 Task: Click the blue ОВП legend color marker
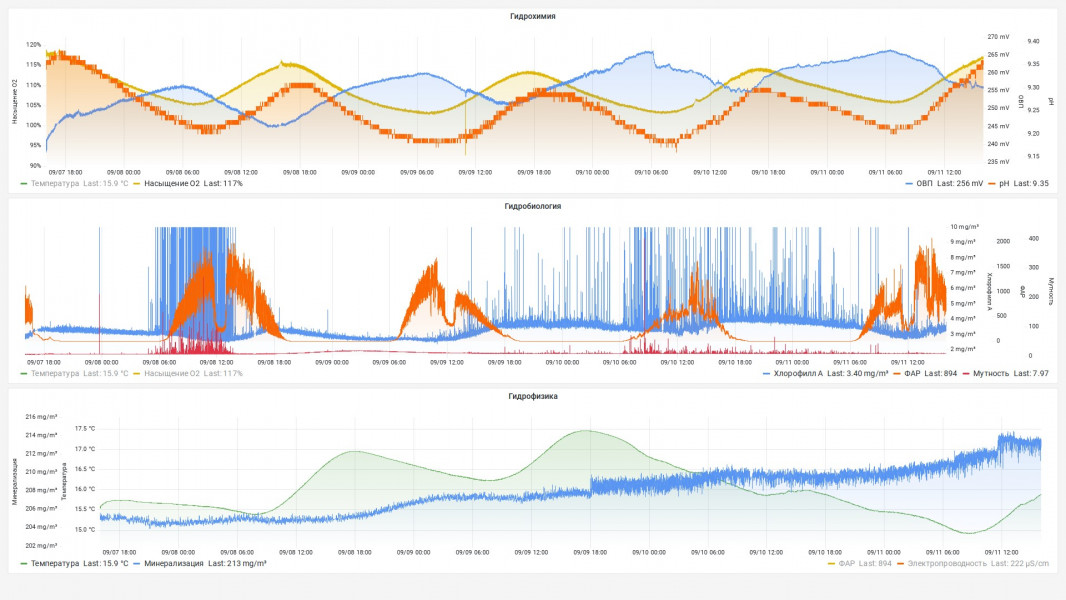click(x=908, y=184)
